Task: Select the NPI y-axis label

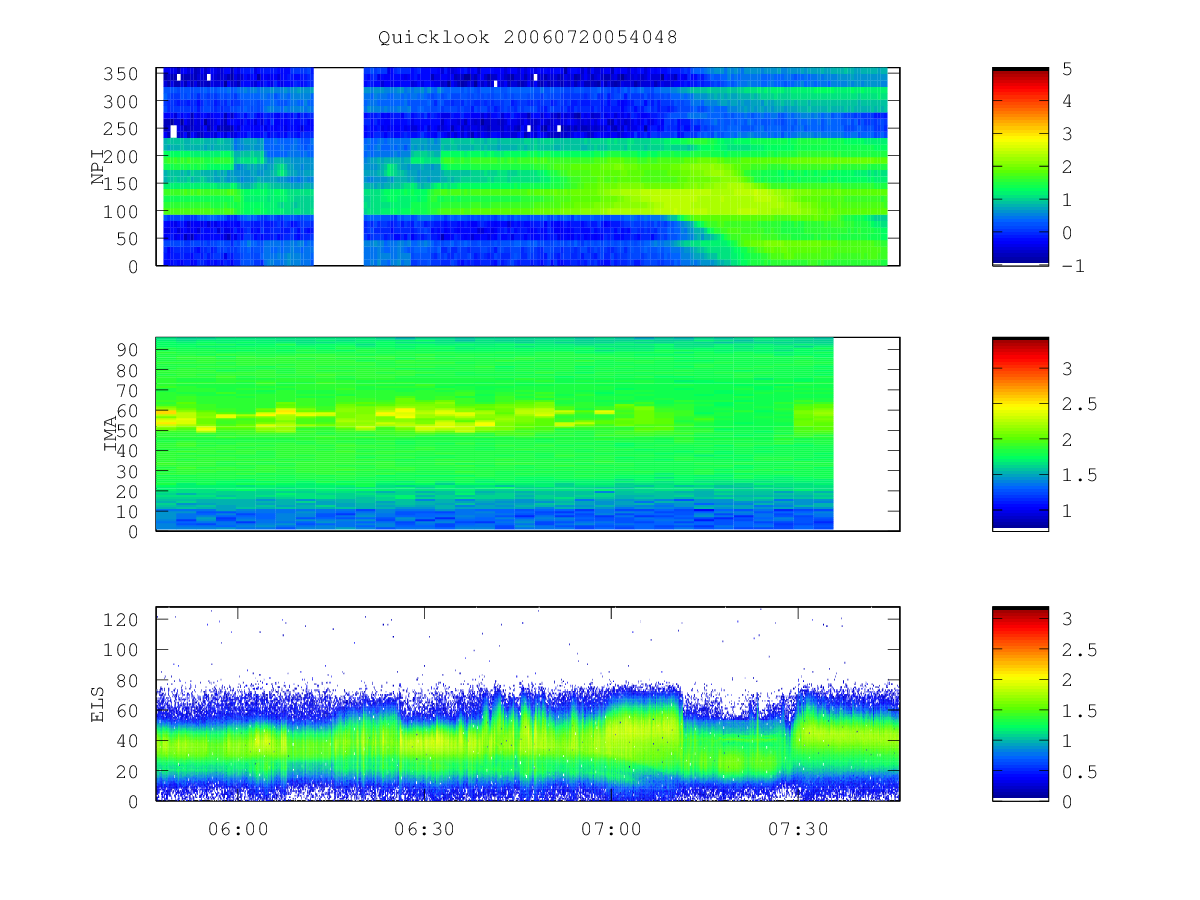Action: (x=98, y=167)
